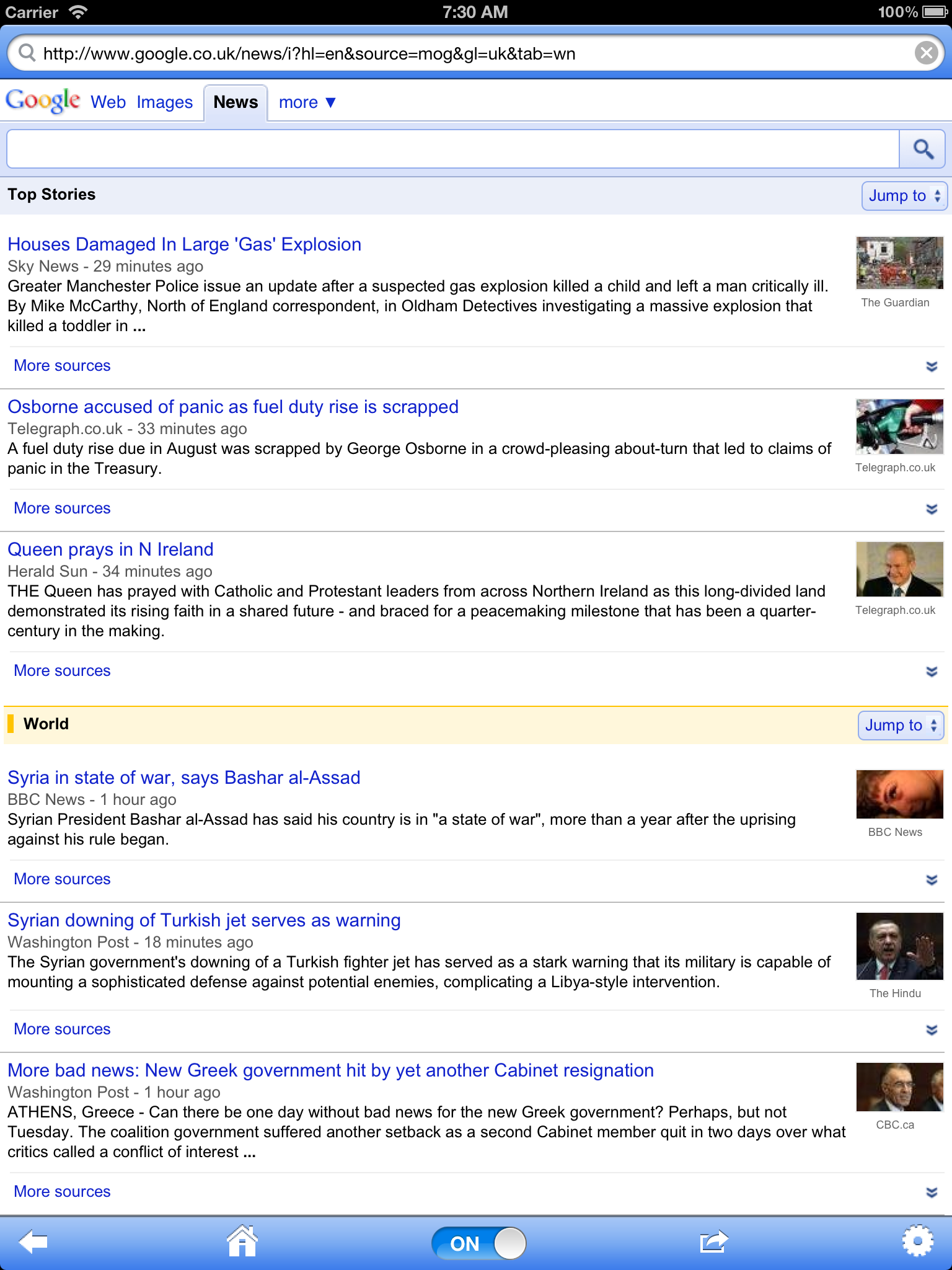Open the BBC News Syria thumbnail
952x1270 pixels.
coord(899,795)
